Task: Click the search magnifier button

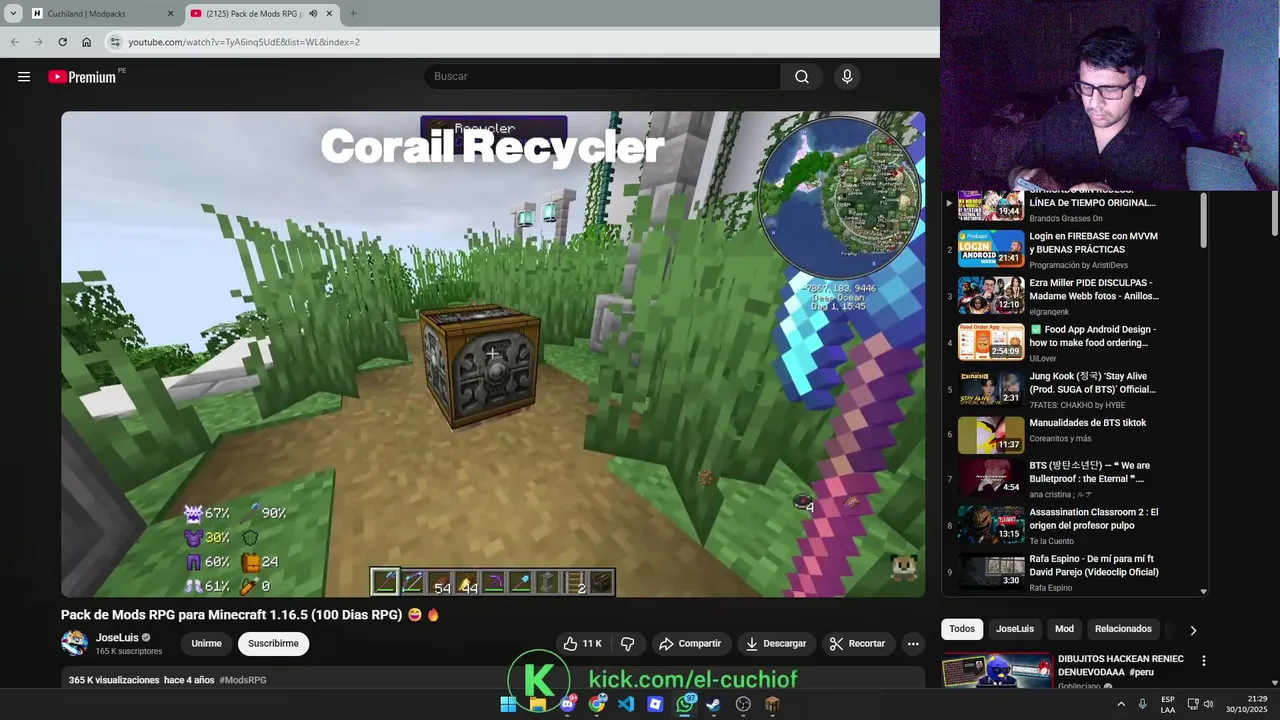Action: (x=802, y=77)
